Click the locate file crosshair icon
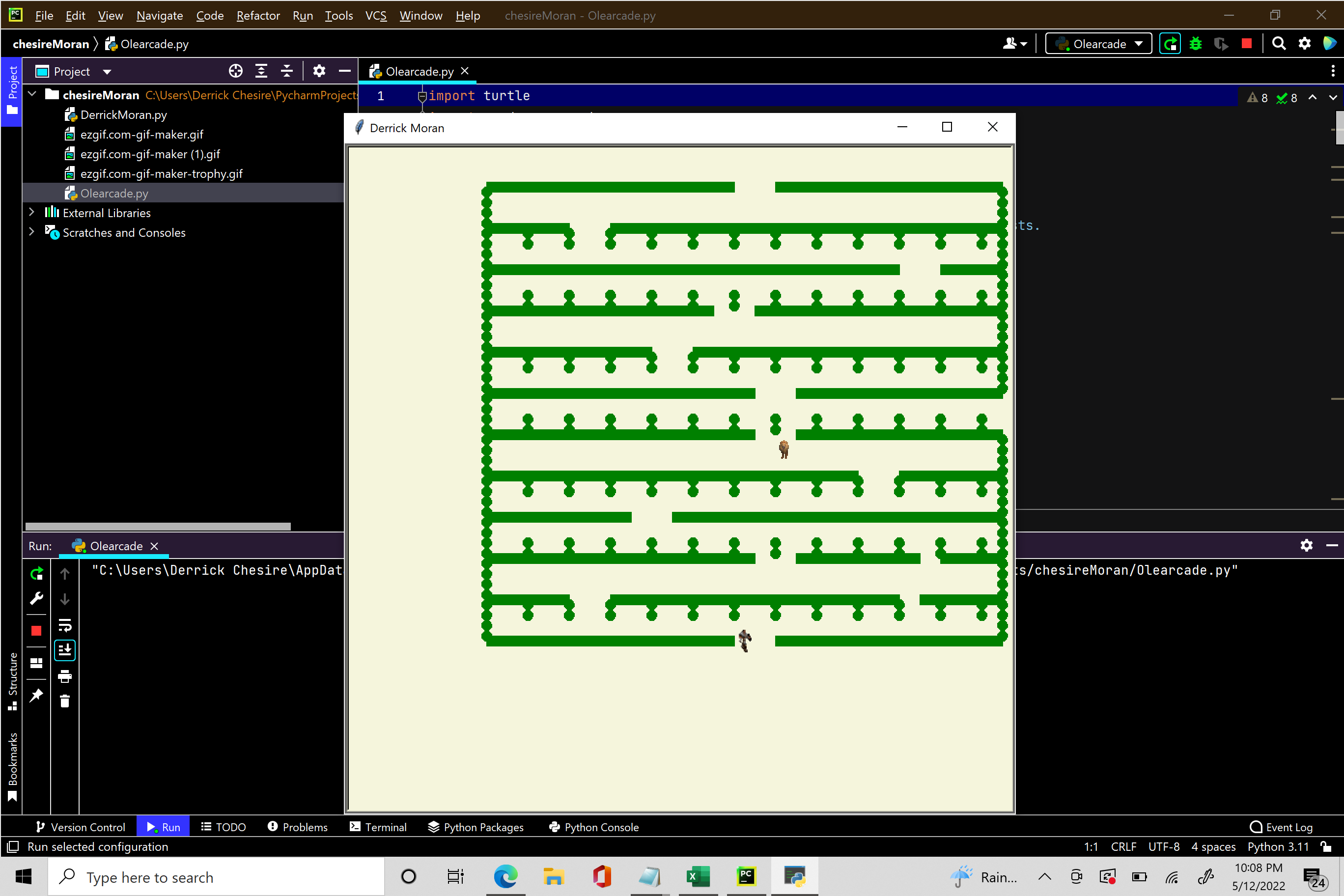Viewport: 1344px width, 896px height. point(235,71)
